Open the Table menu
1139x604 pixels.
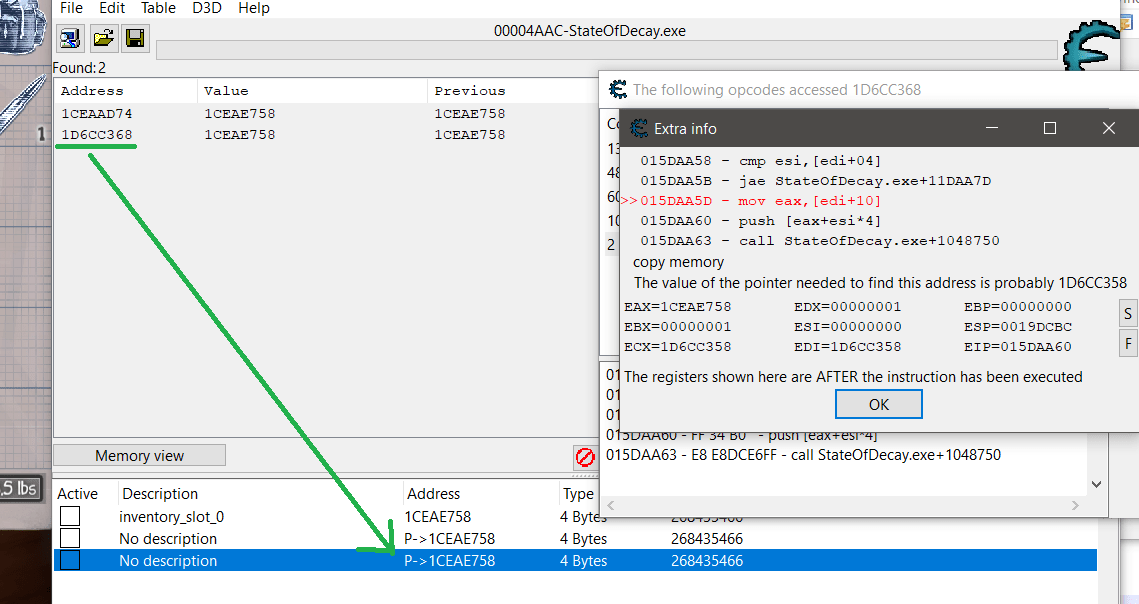pos(158,8)
